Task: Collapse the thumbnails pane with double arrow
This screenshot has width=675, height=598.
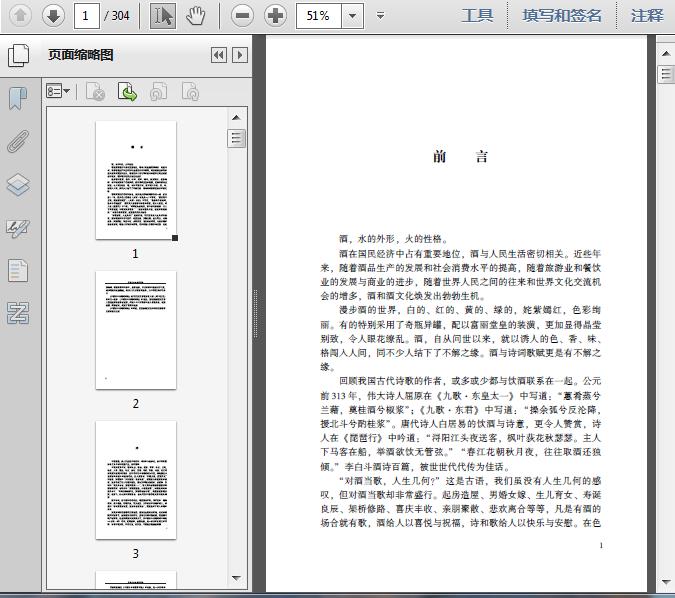Action: [x=219, y=55]
